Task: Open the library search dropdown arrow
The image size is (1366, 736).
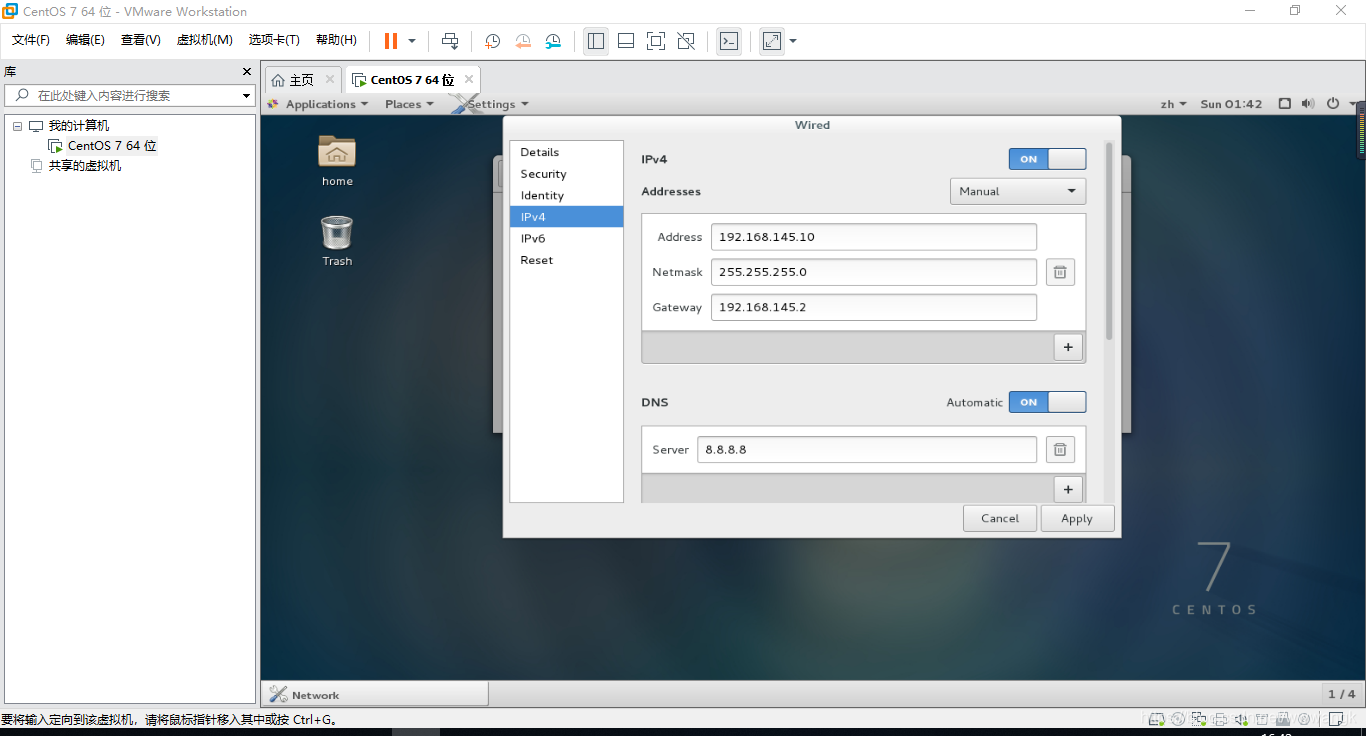Action: coord(247,95)
